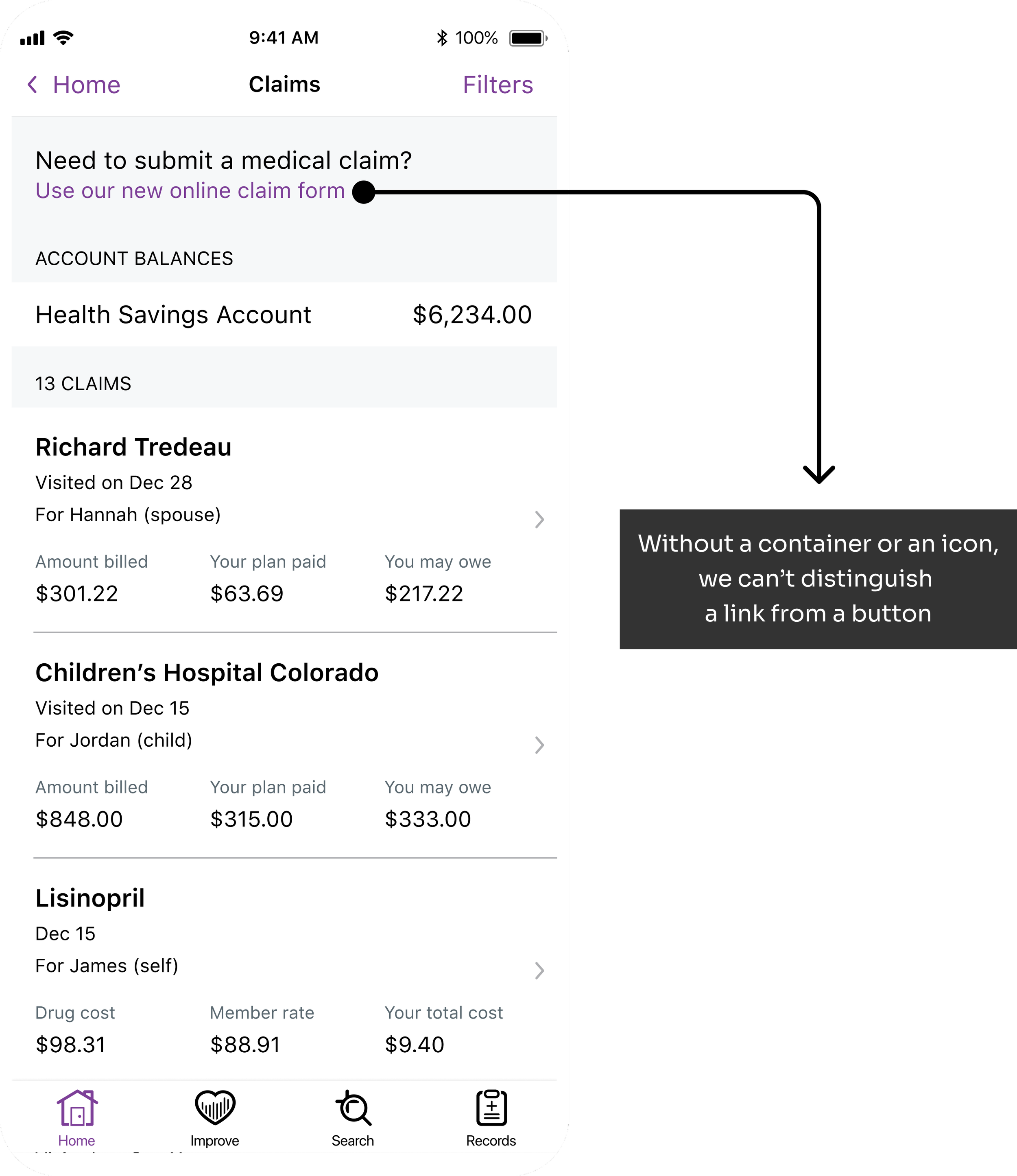Open the Lisinopril claim title
The height and width of the screenshot is (1176, 1017).
pos(89,898)
